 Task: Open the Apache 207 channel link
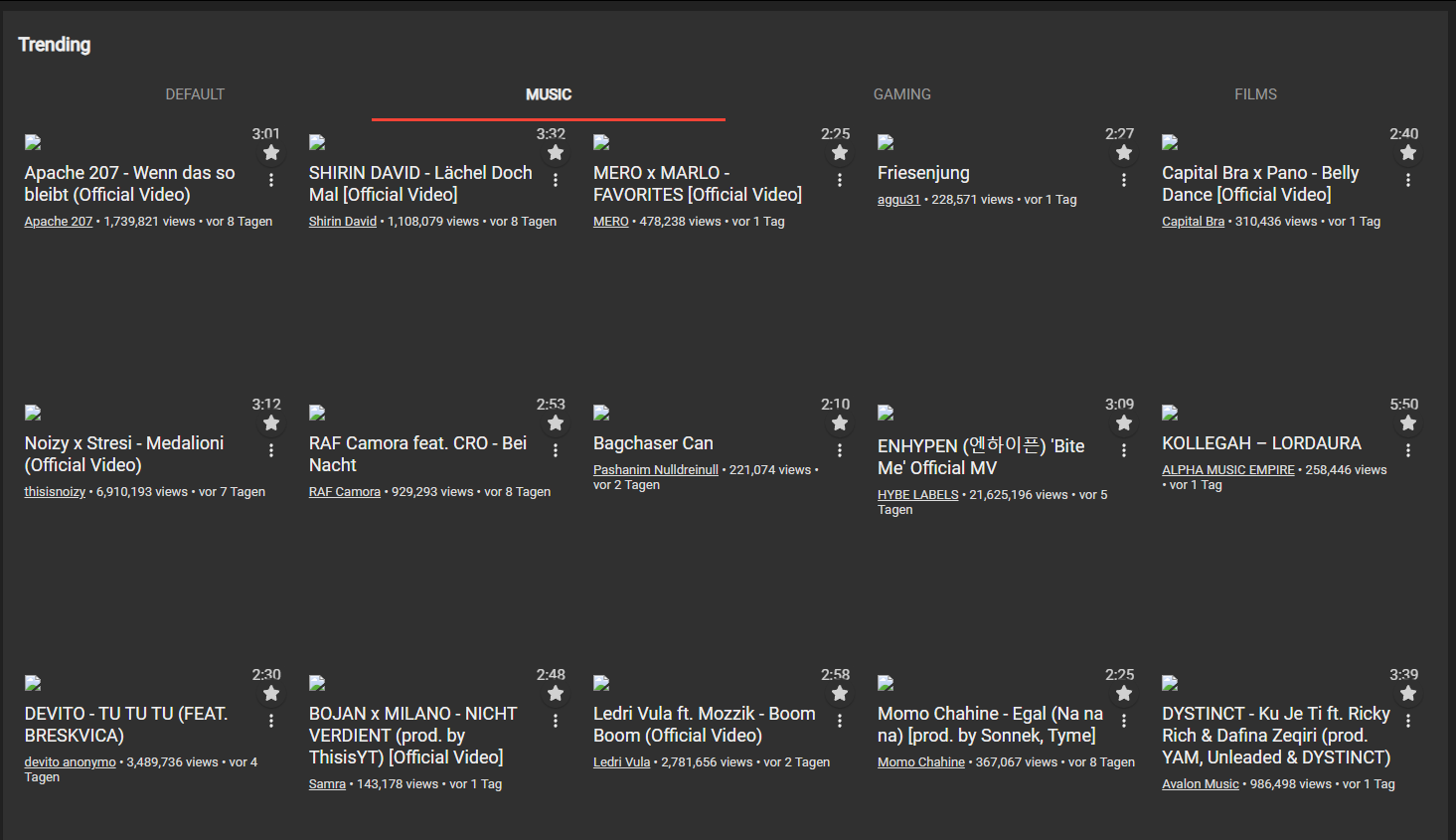coord(58,221)
